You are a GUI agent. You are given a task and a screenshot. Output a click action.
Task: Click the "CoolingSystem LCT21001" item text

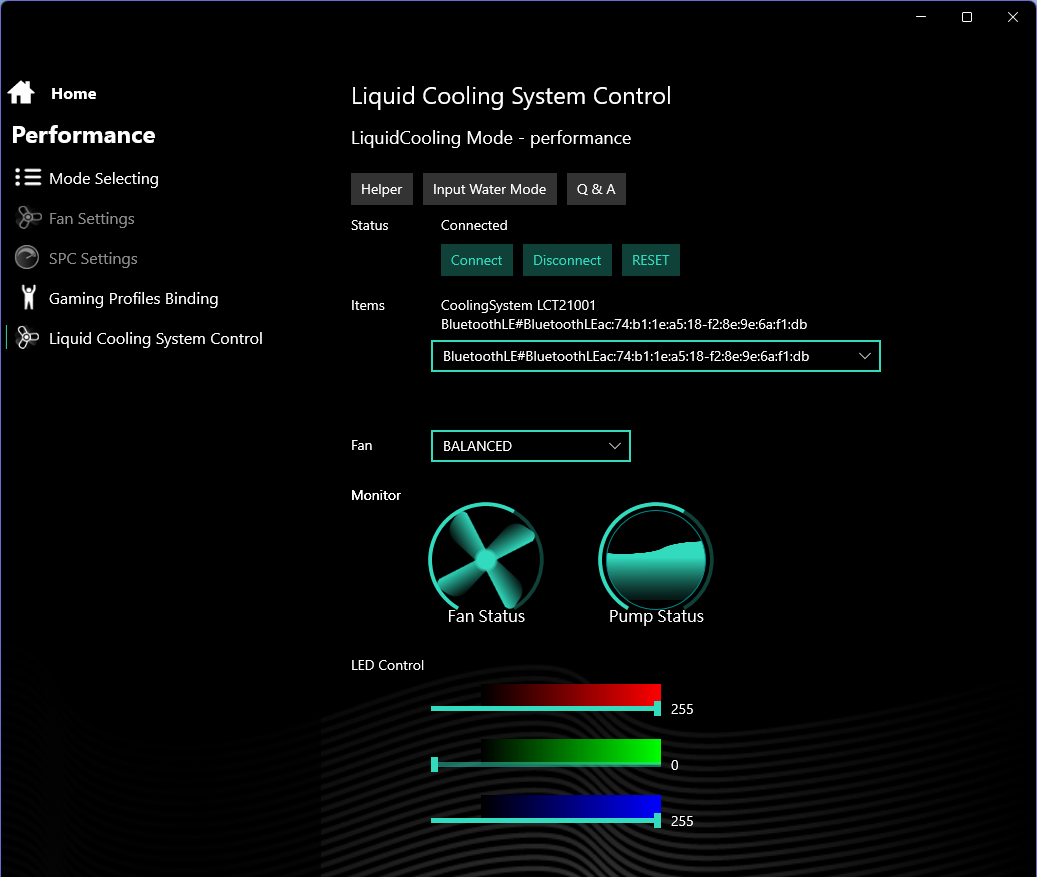[518, 305]
